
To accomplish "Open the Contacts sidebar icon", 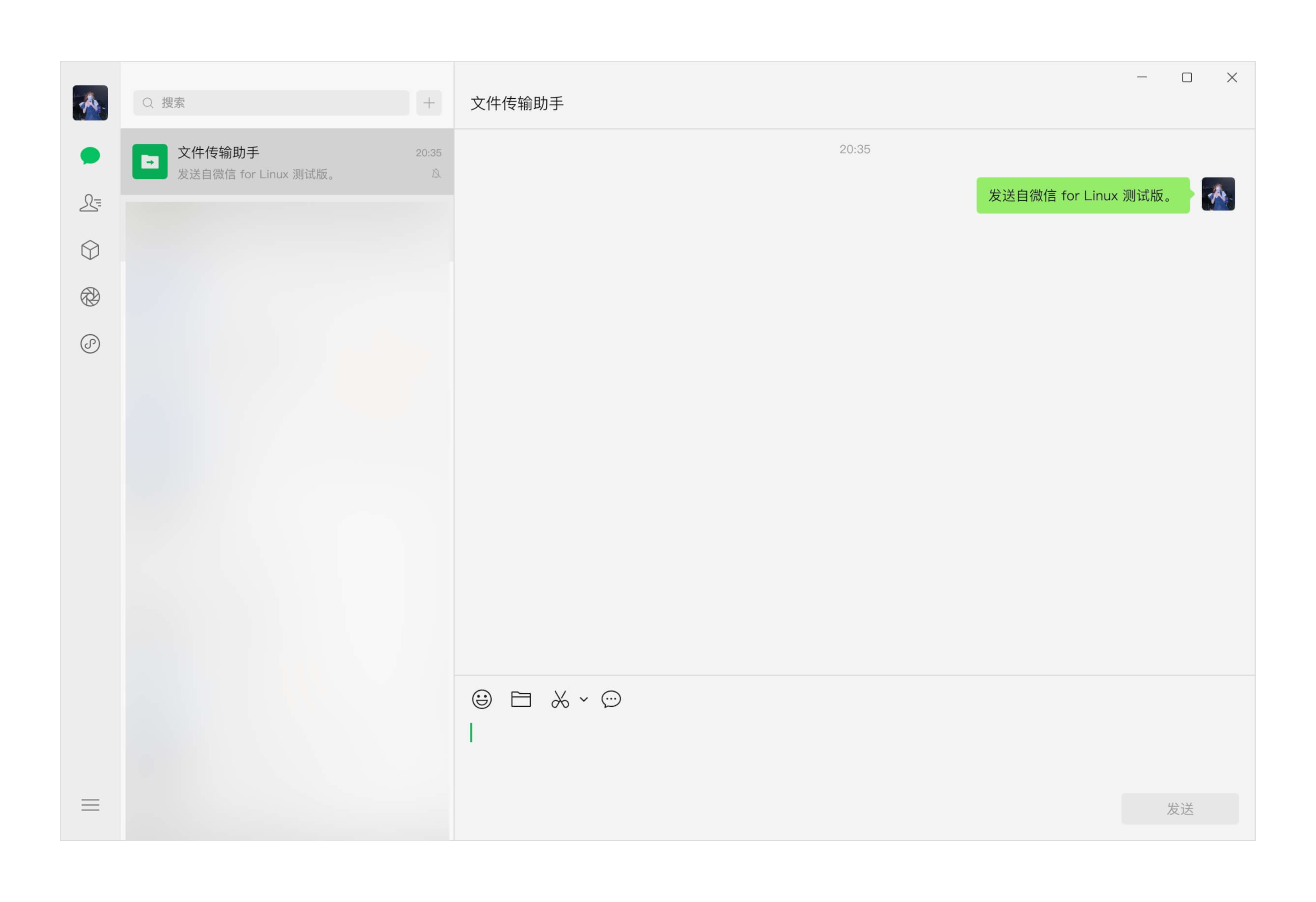I will 90,203.
